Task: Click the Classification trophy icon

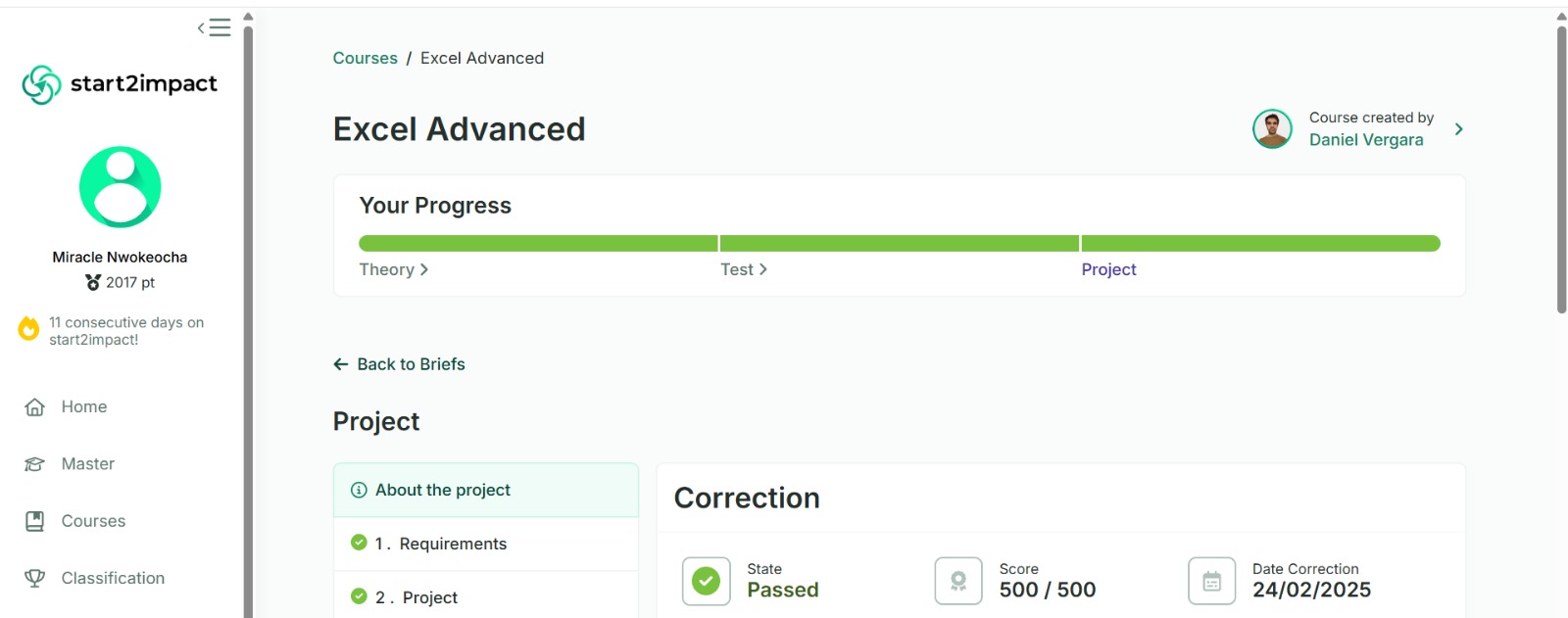Action: pyautogui.click(x=34, y=578)
